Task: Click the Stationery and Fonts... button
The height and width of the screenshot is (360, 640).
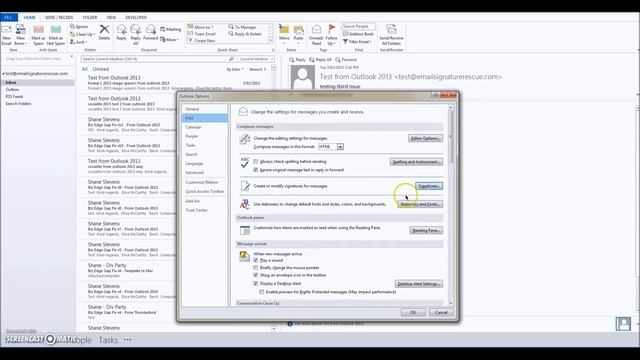Action: [420, 204]
